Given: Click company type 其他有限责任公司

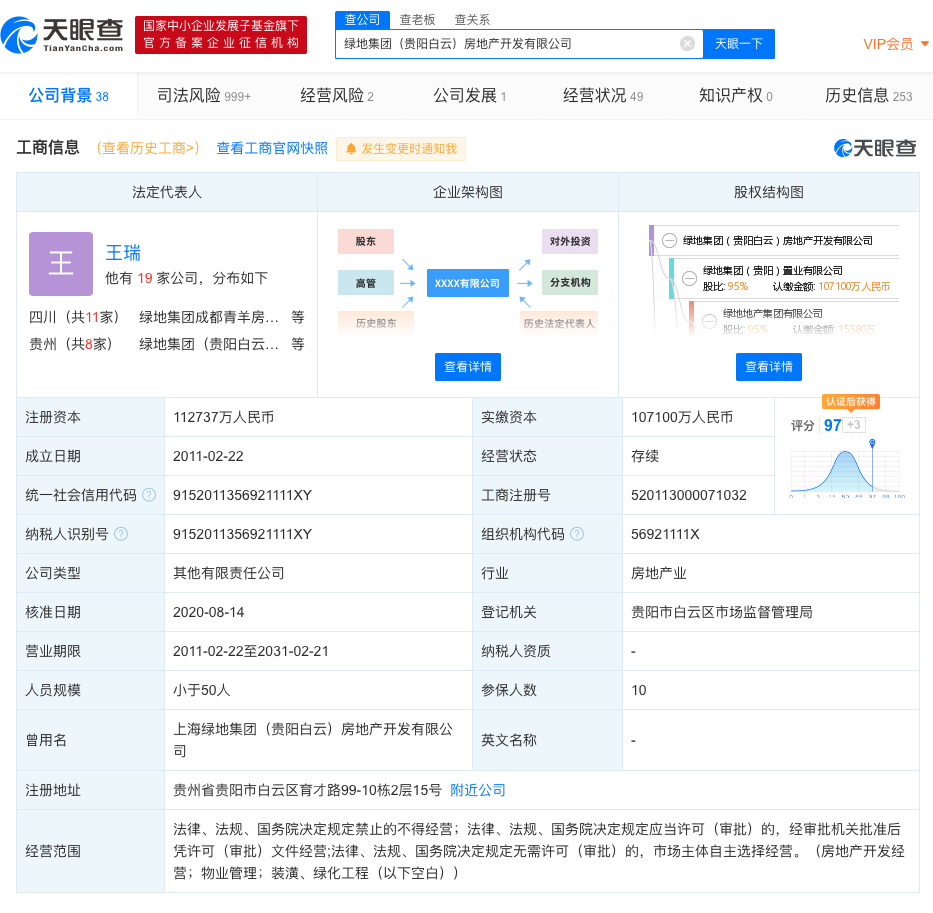Looking at the screenshot, I should pos(228,573).
